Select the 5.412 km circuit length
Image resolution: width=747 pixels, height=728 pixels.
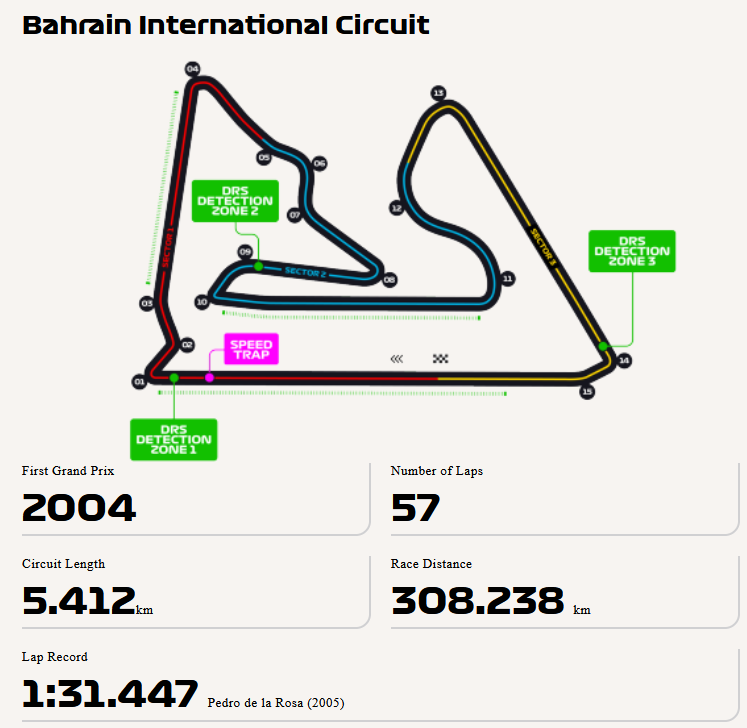[79, 600]
